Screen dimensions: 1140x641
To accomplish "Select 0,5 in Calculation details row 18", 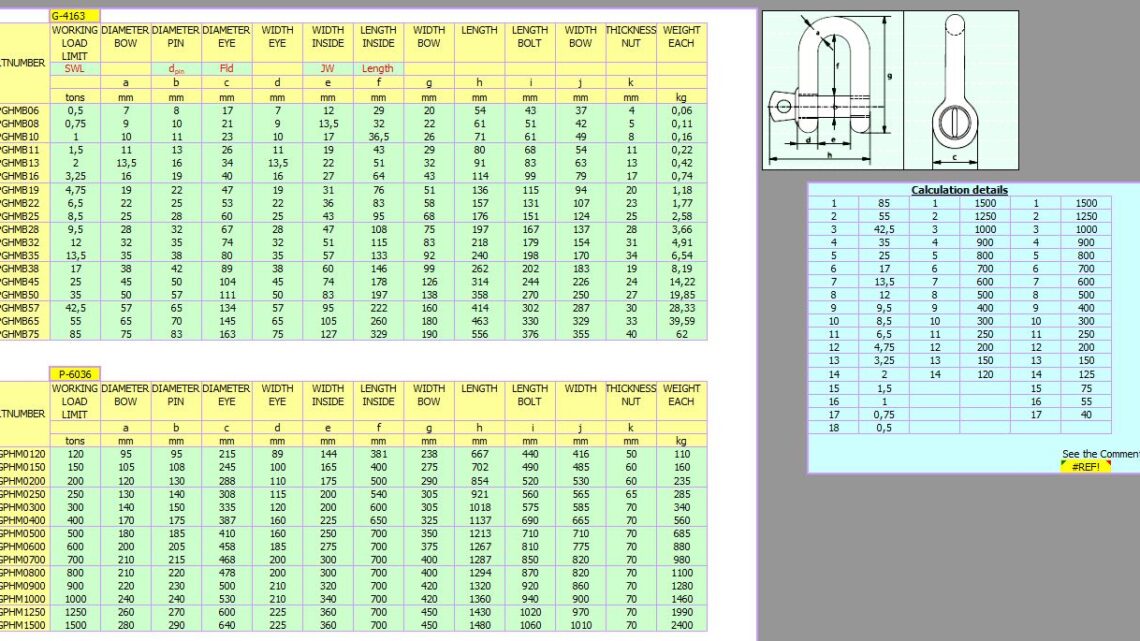I will (x=883, y=427).
